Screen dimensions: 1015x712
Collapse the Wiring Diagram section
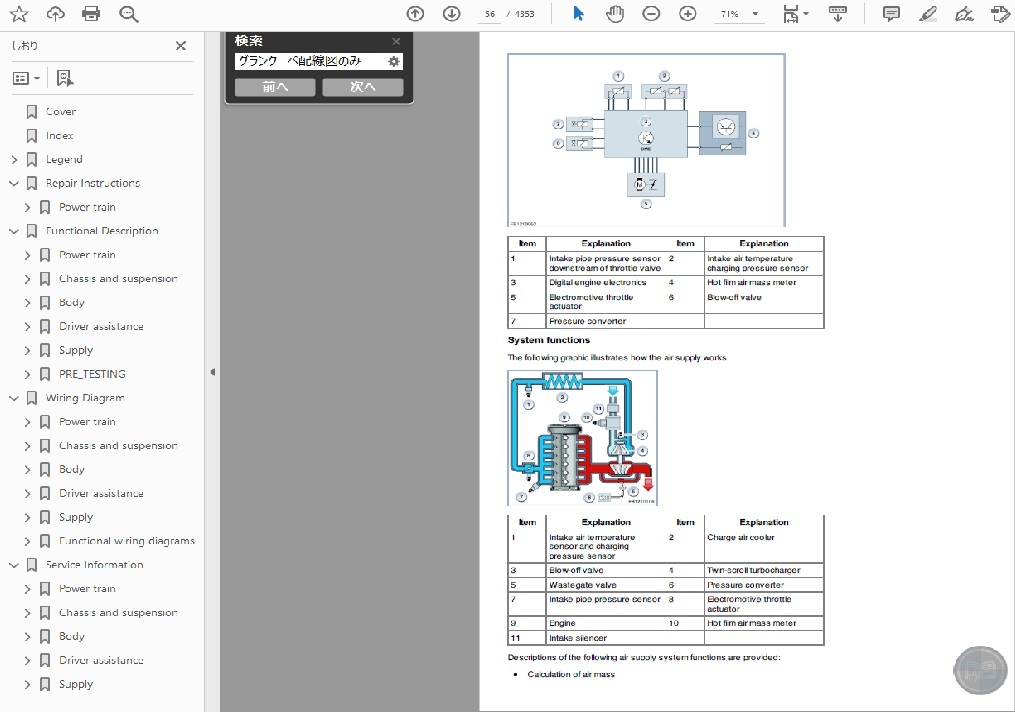pyautogui.click(x=14, y=398)
